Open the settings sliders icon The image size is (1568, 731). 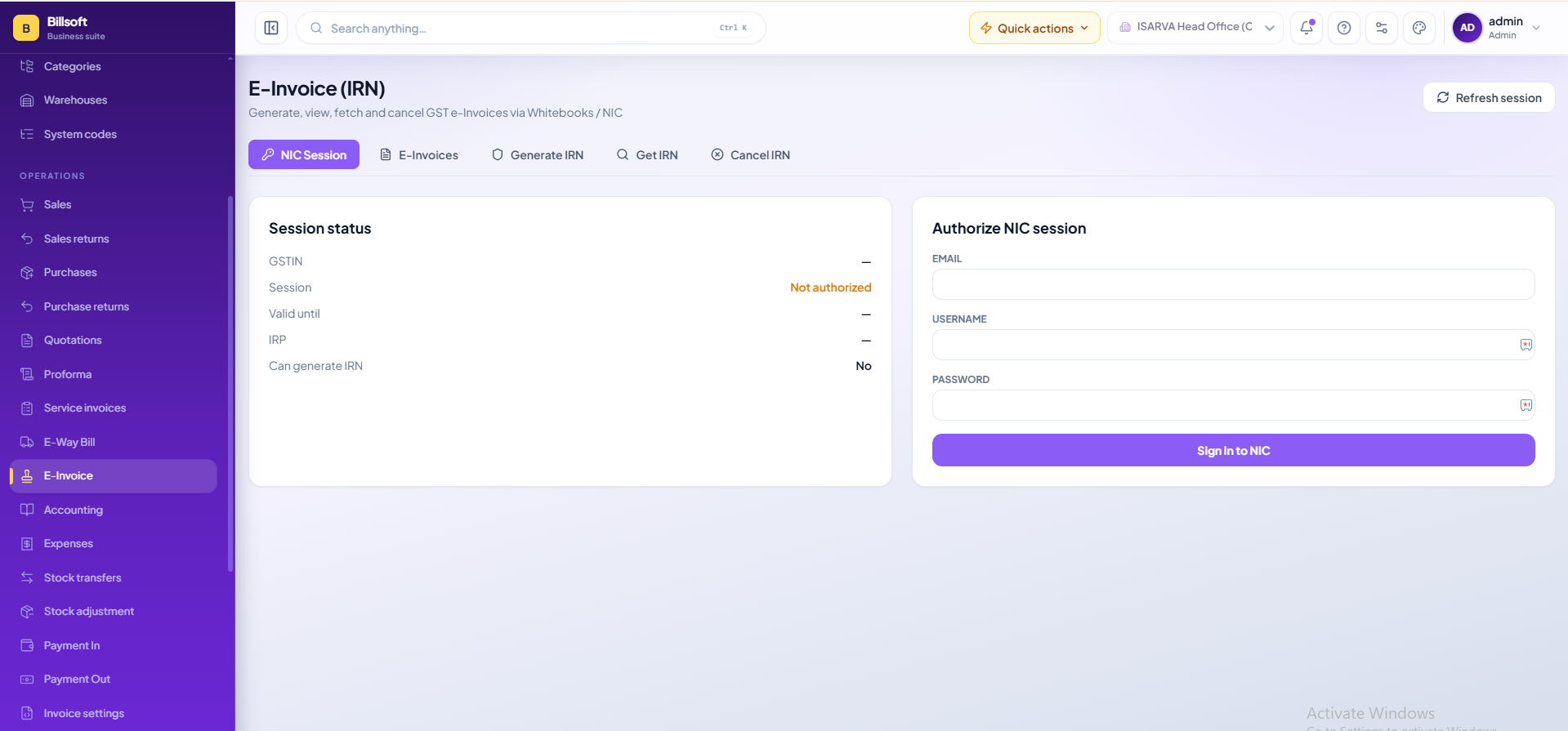(x=1382, y=28)
